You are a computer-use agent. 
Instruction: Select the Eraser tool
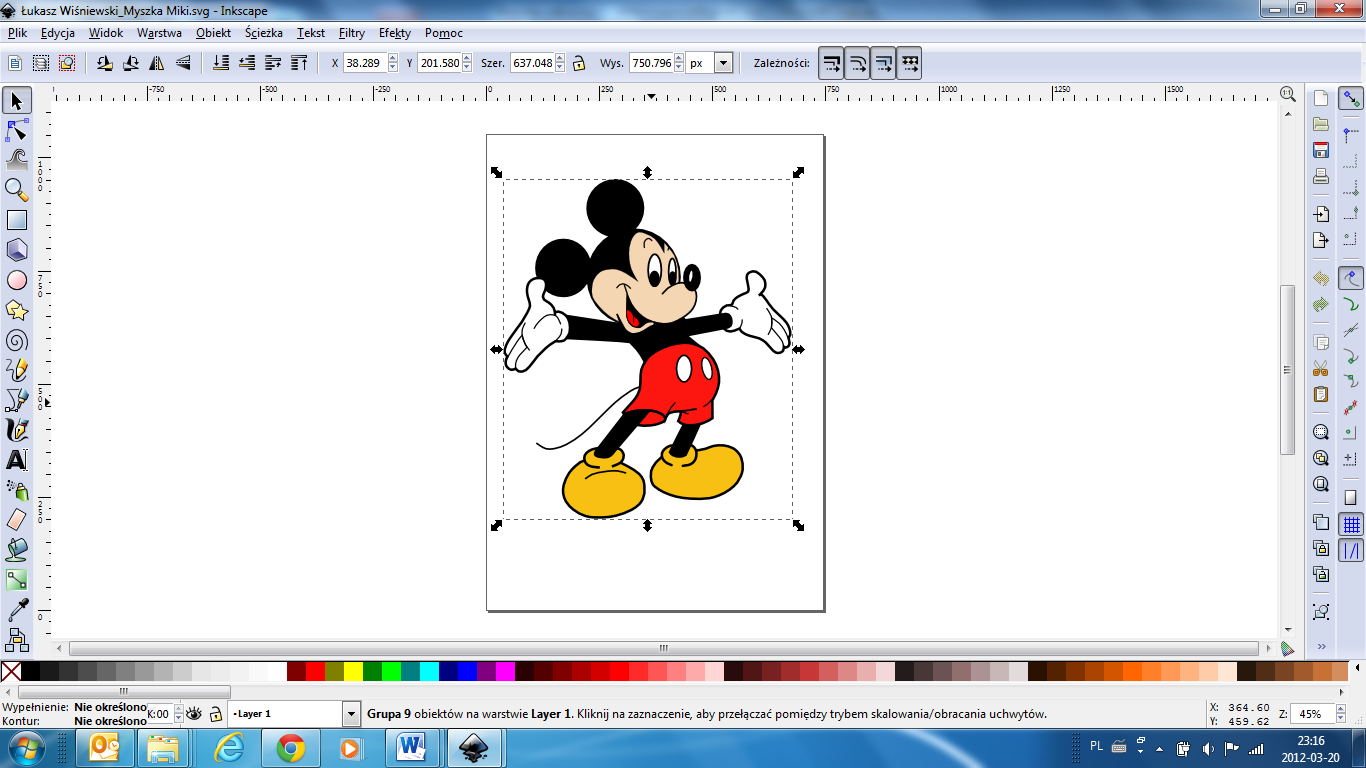17,520
